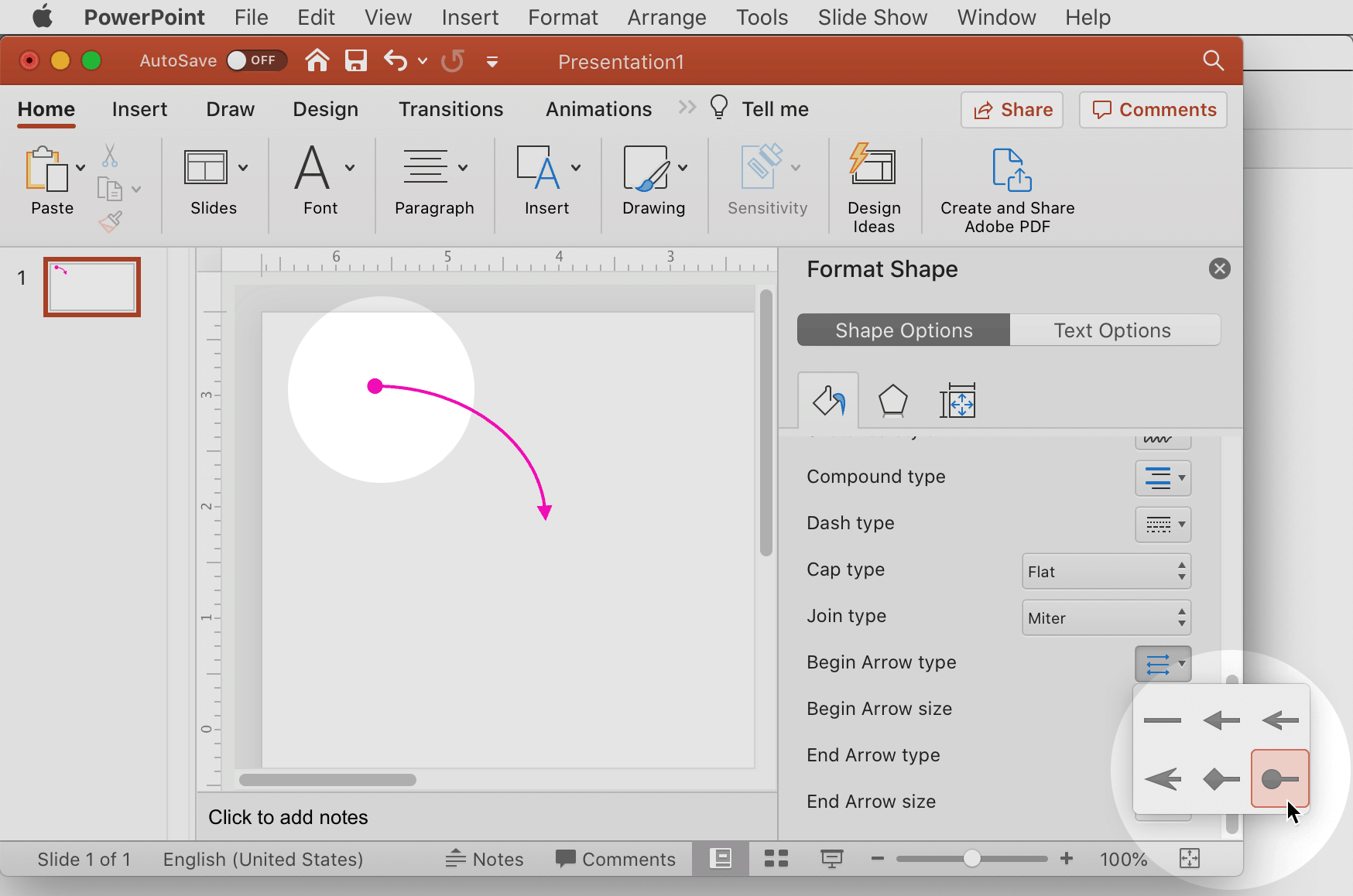Open the Paragraph group dropdown
1353x896 pixels.
tap(463, 167)
